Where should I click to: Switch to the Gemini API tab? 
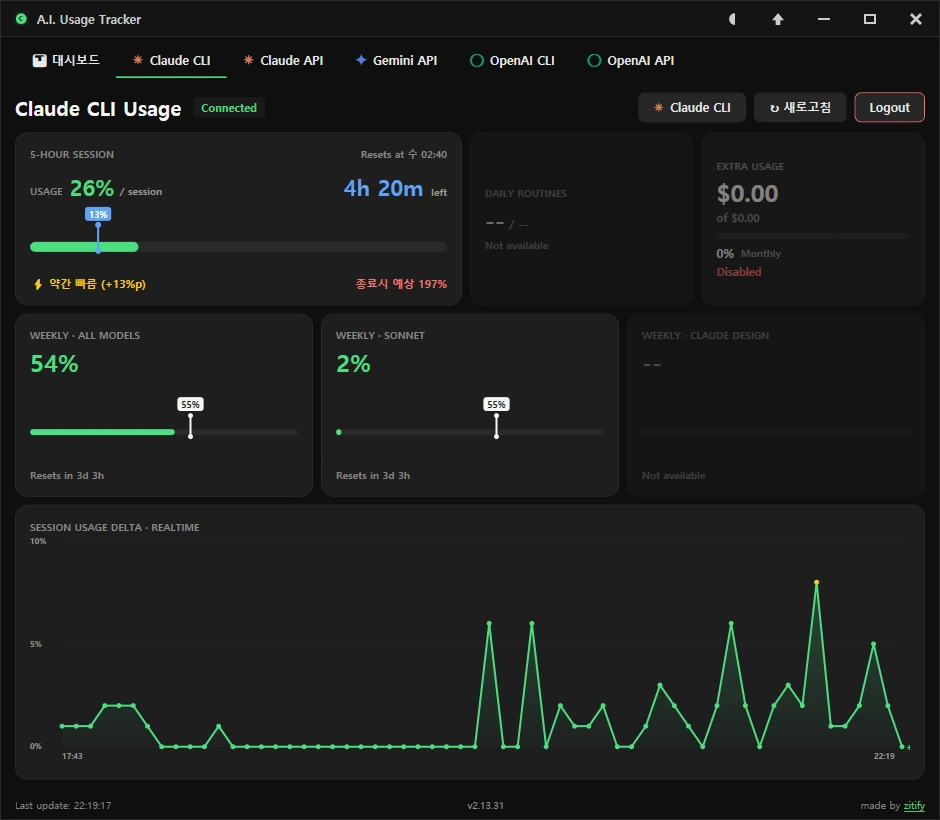click(x=396, y=61)
